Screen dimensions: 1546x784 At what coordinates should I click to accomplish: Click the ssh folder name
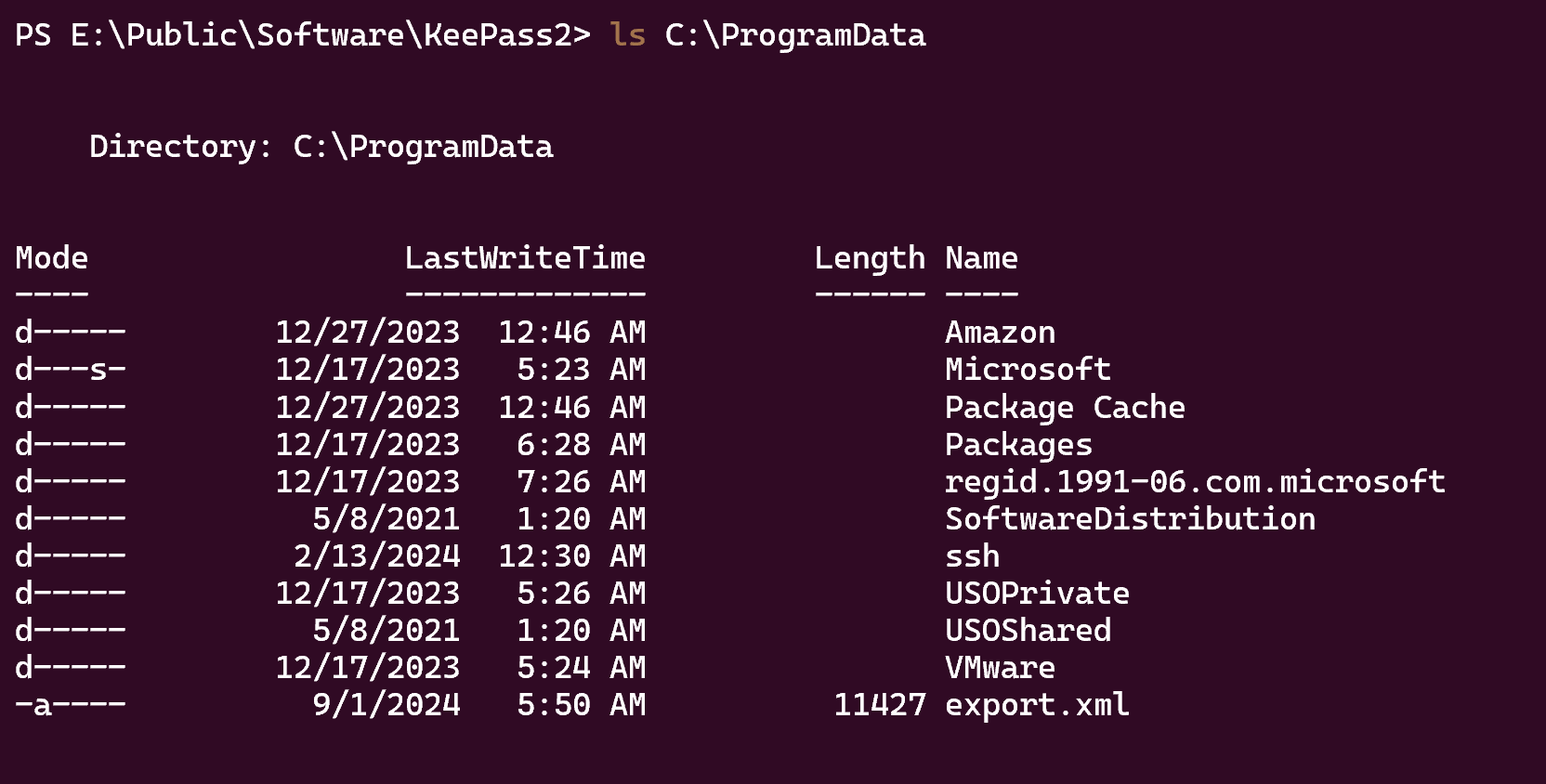(972, 556)
